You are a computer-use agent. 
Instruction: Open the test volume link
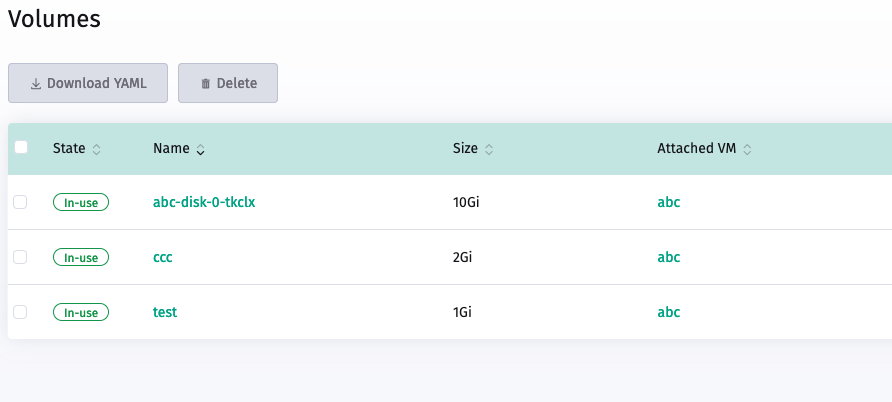[165, 312]
